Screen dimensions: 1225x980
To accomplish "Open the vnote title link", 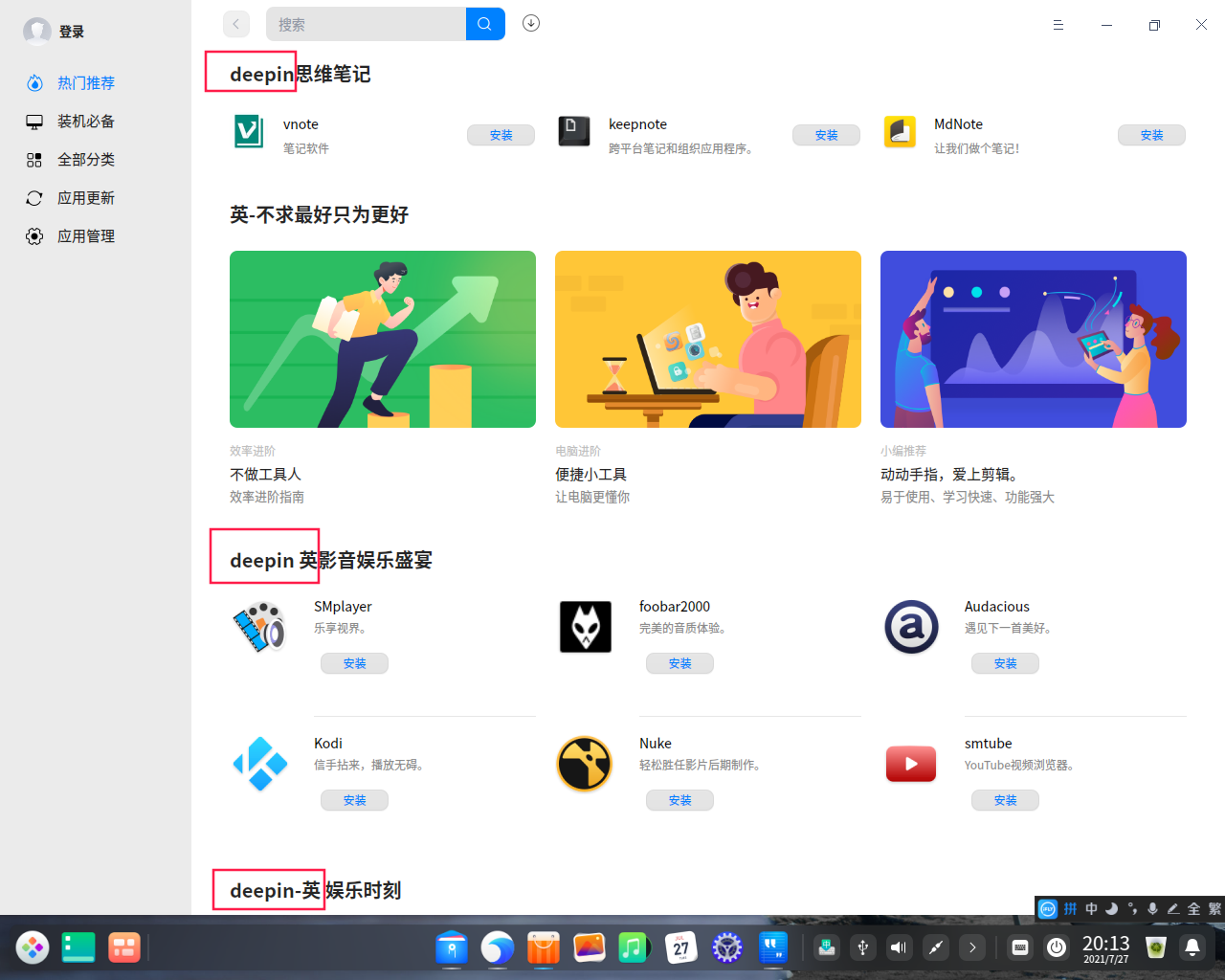I will pos(301,124).
